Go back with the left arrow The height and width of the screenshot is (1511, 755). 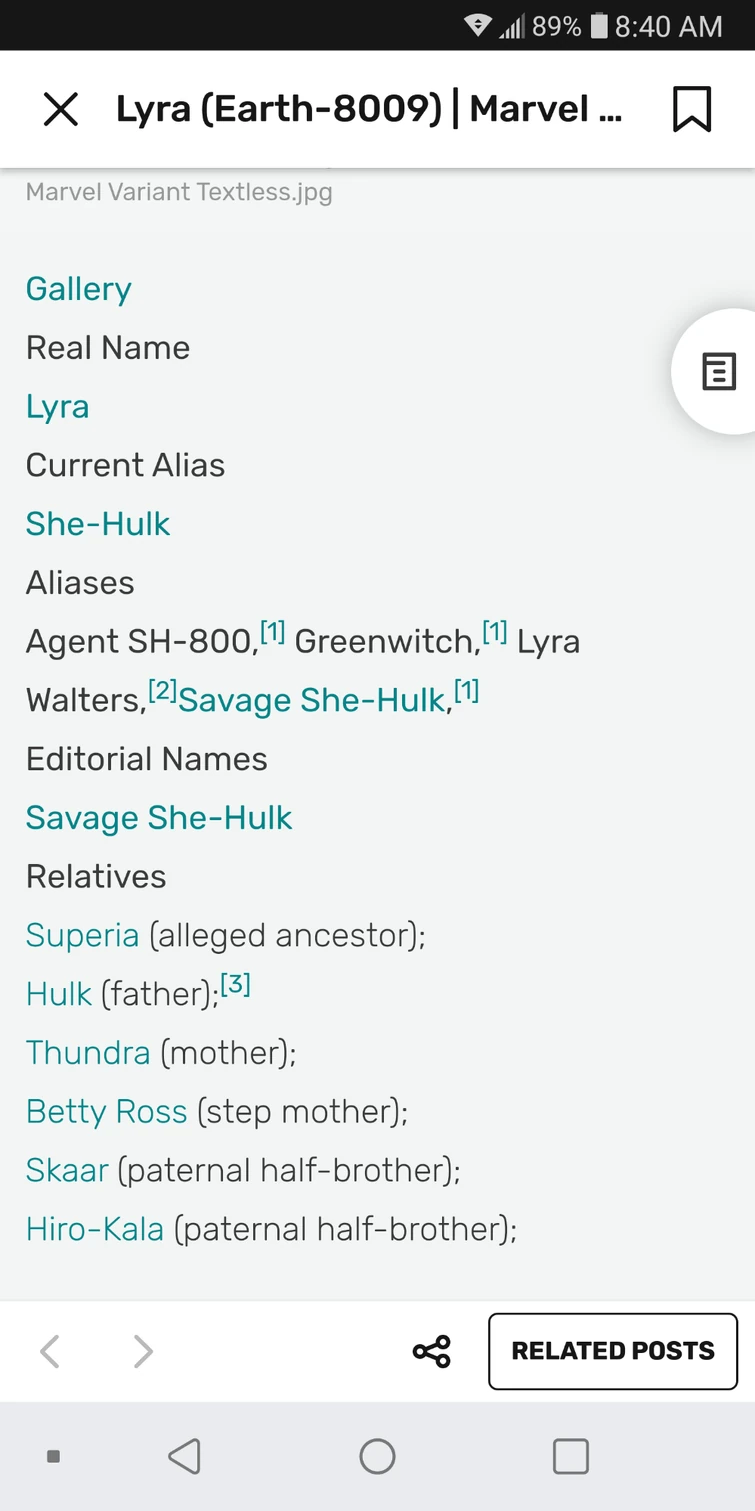pos(50,1351)
